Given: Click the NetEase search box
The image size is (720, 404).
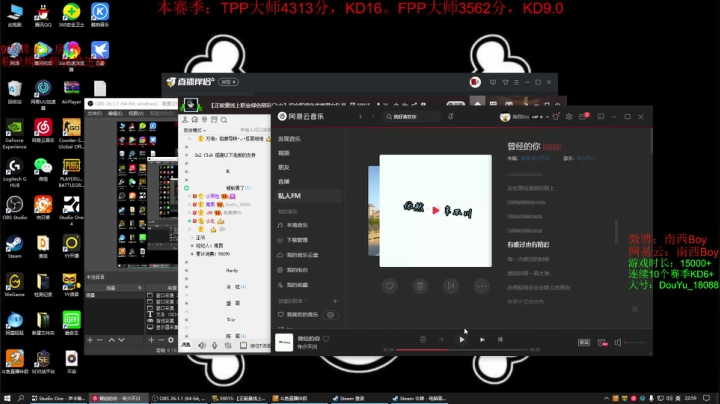Looking at the screenshot, I should 412,117.
